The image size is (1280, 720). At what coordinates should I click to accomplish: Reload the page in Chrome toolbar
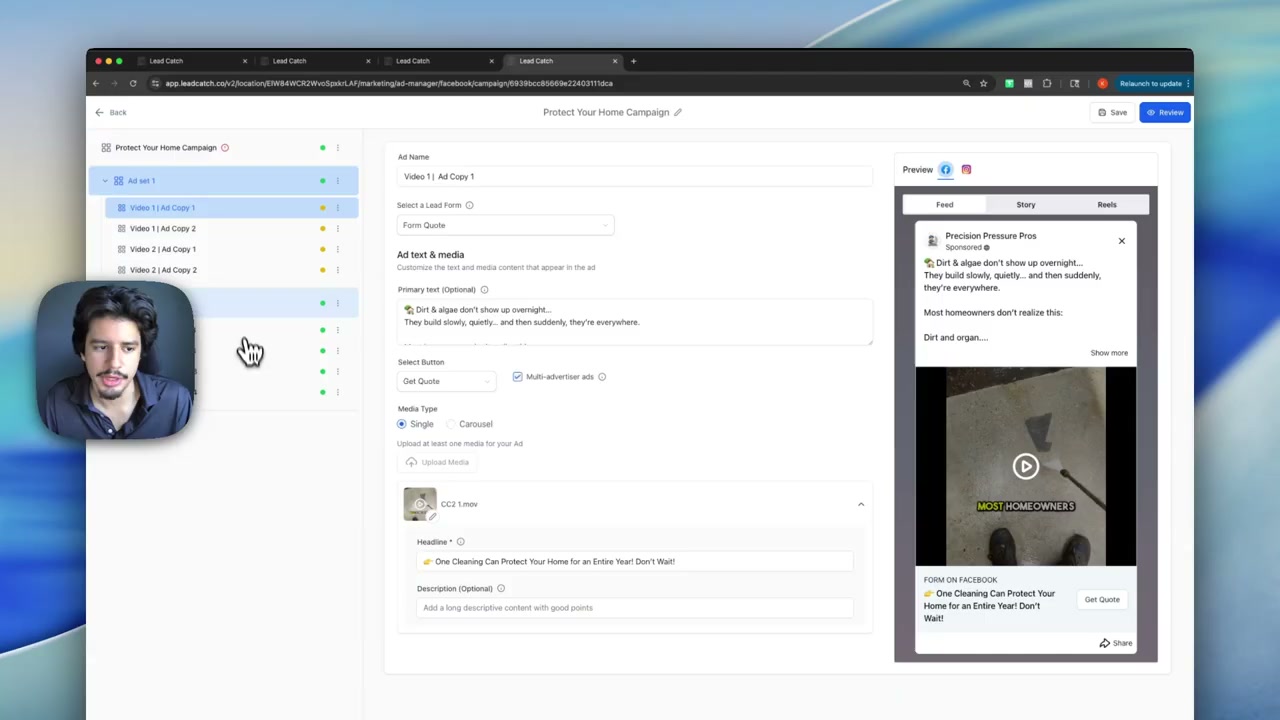(x=133, y=84)
